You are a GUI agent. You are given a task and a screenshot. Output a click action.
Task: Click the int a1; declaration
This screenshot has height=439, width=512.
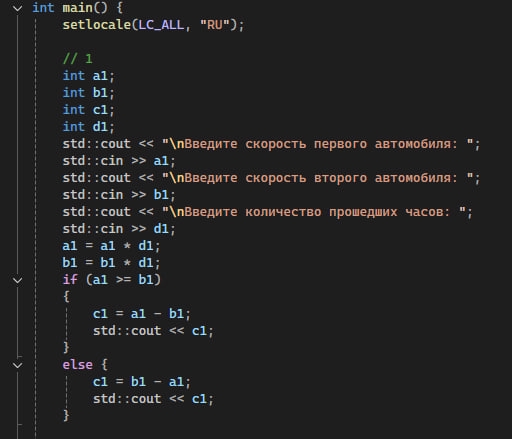pyautogui.click(x=88, y=76)
